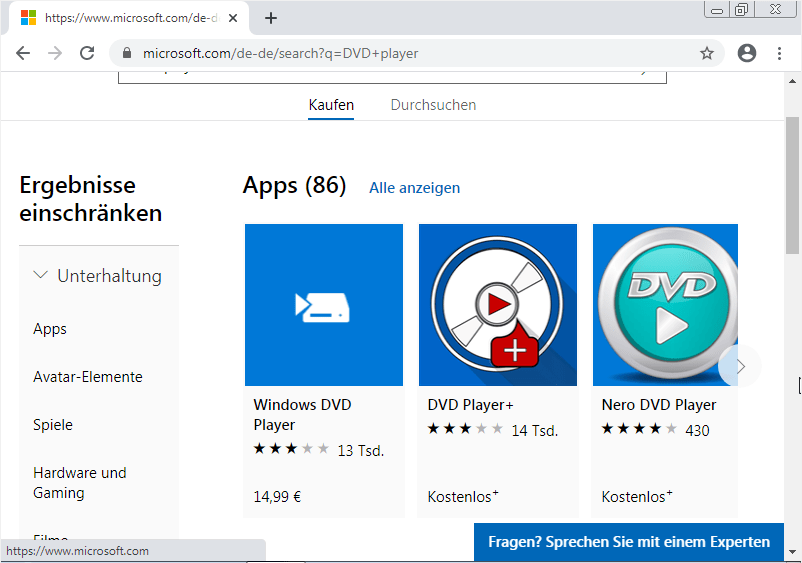The width and height of the screenshot is (802, 563).
Task: Switch to the Kaufen tab
Action: pyautogui.click(x=331, y=105)
